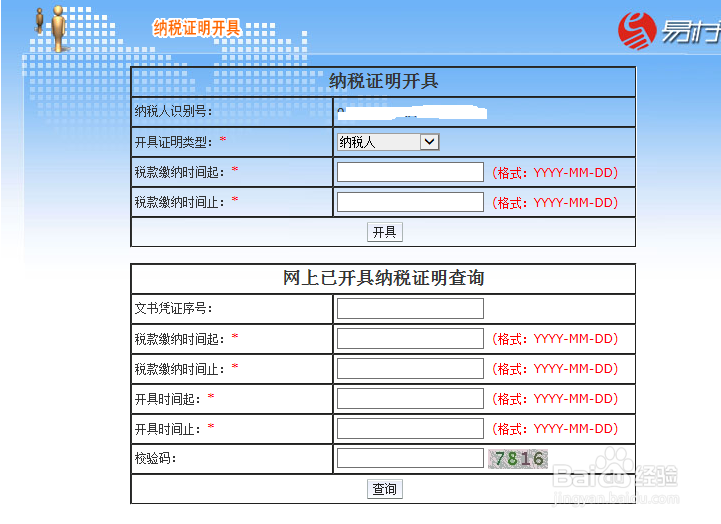Click the golden figure icon in the header

tap(58, 28)
